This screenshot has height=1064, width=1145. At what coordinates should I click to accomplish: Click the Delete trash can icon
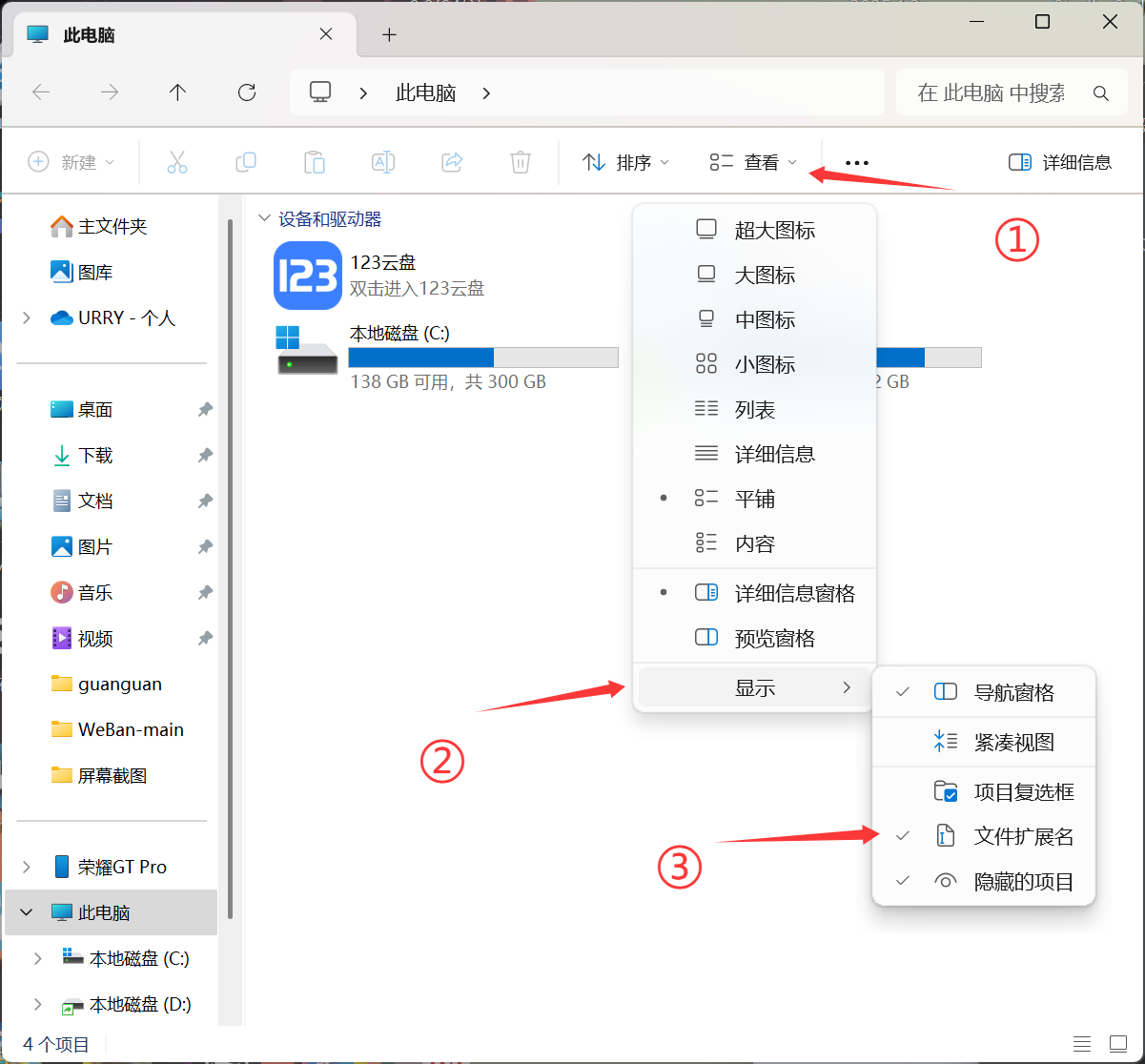coord(520,162)
